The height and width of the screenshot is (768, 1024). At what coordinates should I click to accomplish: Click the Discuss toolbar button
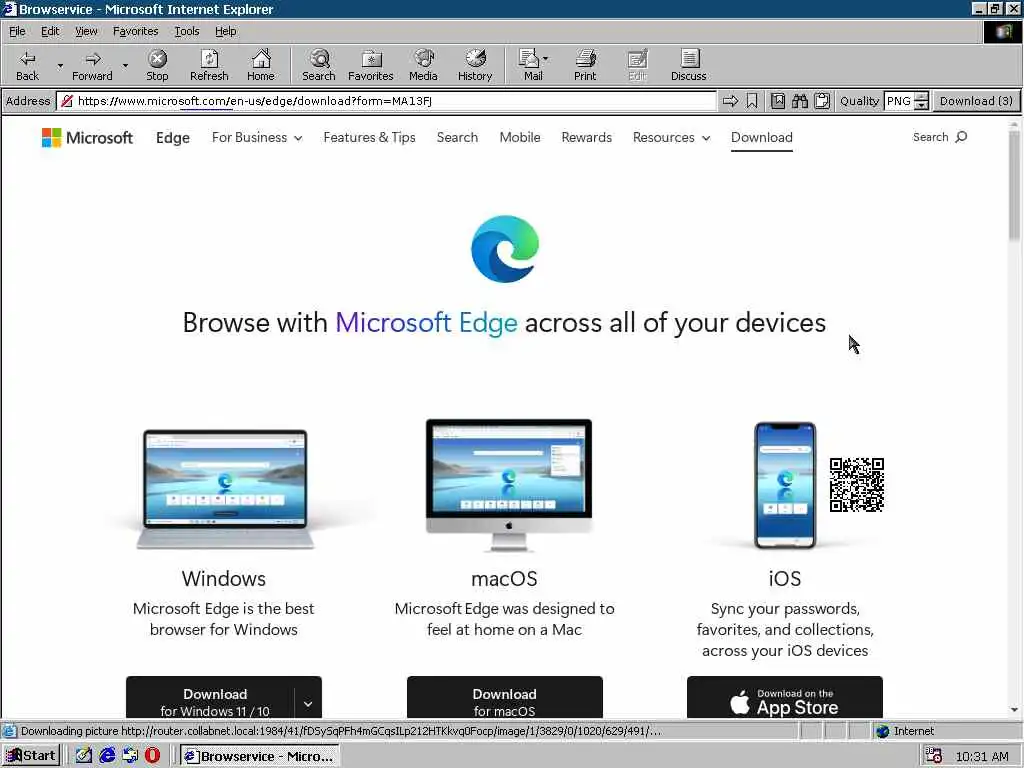click(x=688, y=65)
